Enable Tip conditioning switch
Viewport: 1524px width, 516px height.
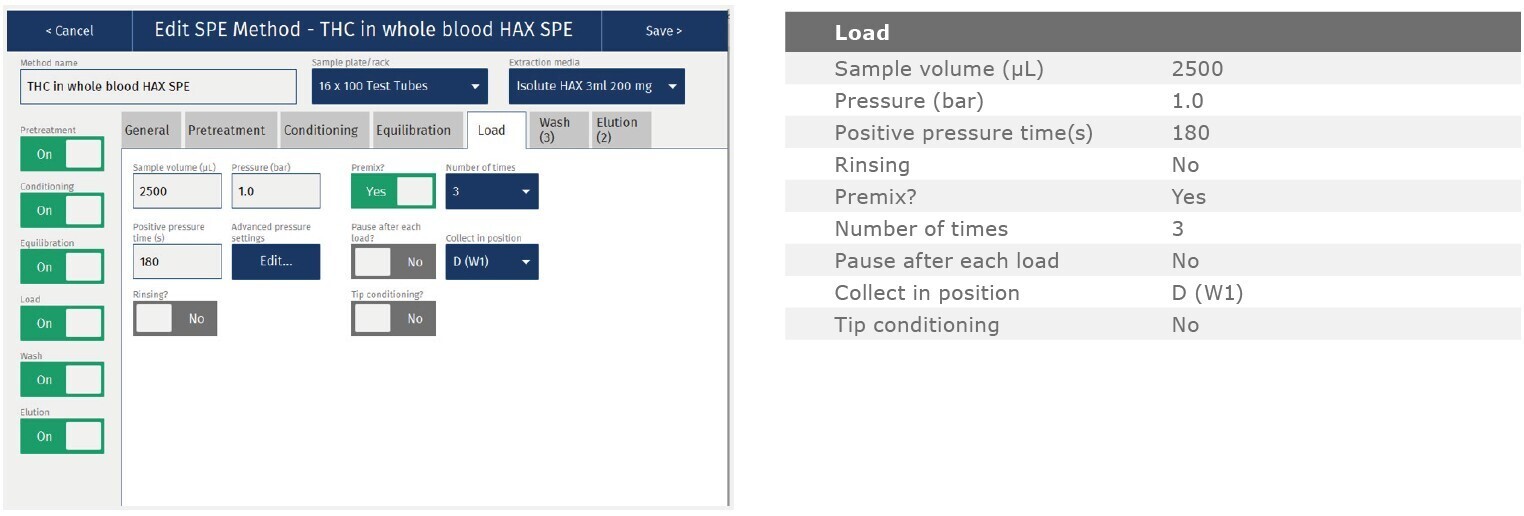coord(393,319)
